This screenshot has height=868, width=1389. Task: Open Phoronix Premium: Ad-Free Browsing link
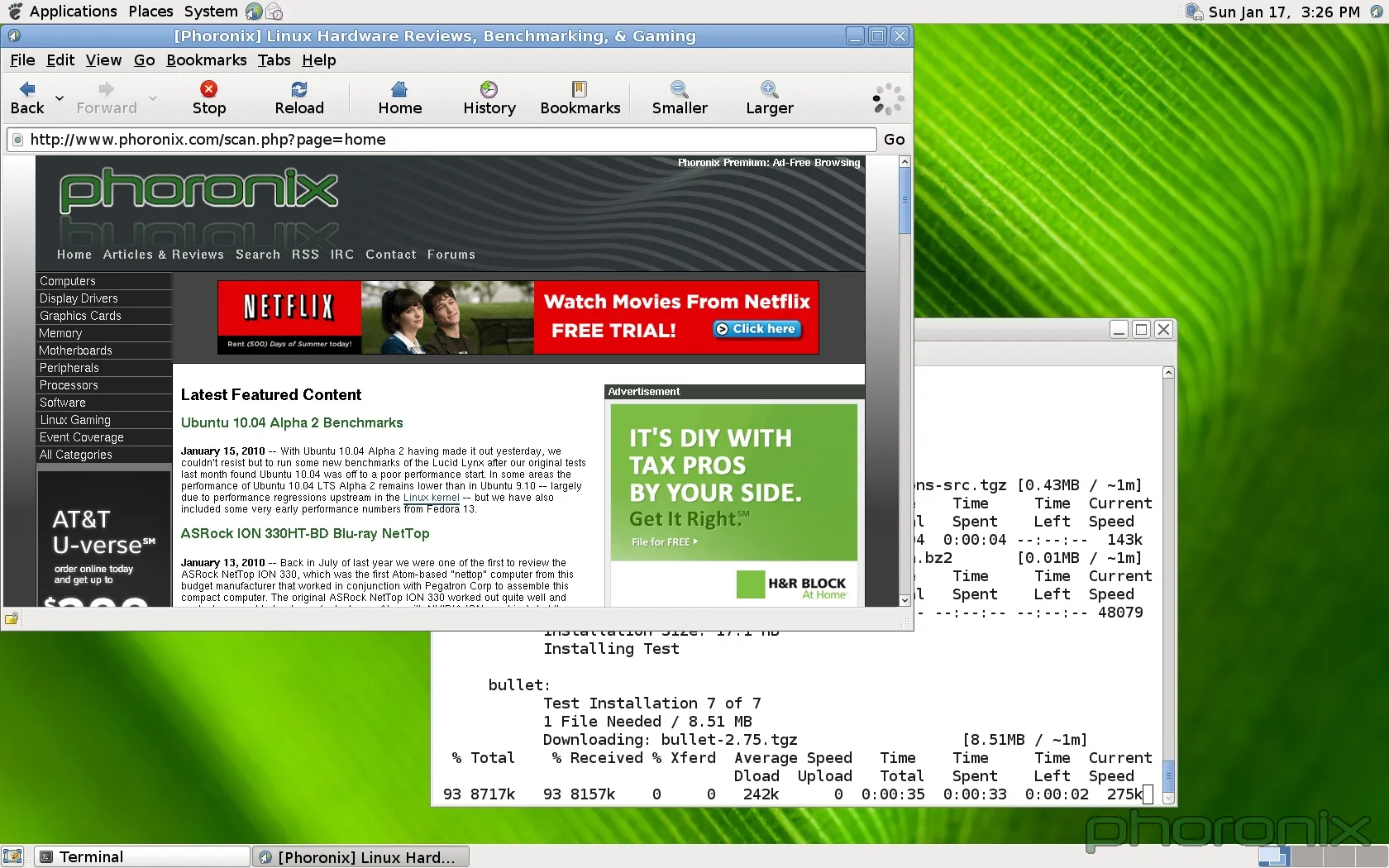pos(769,163)
